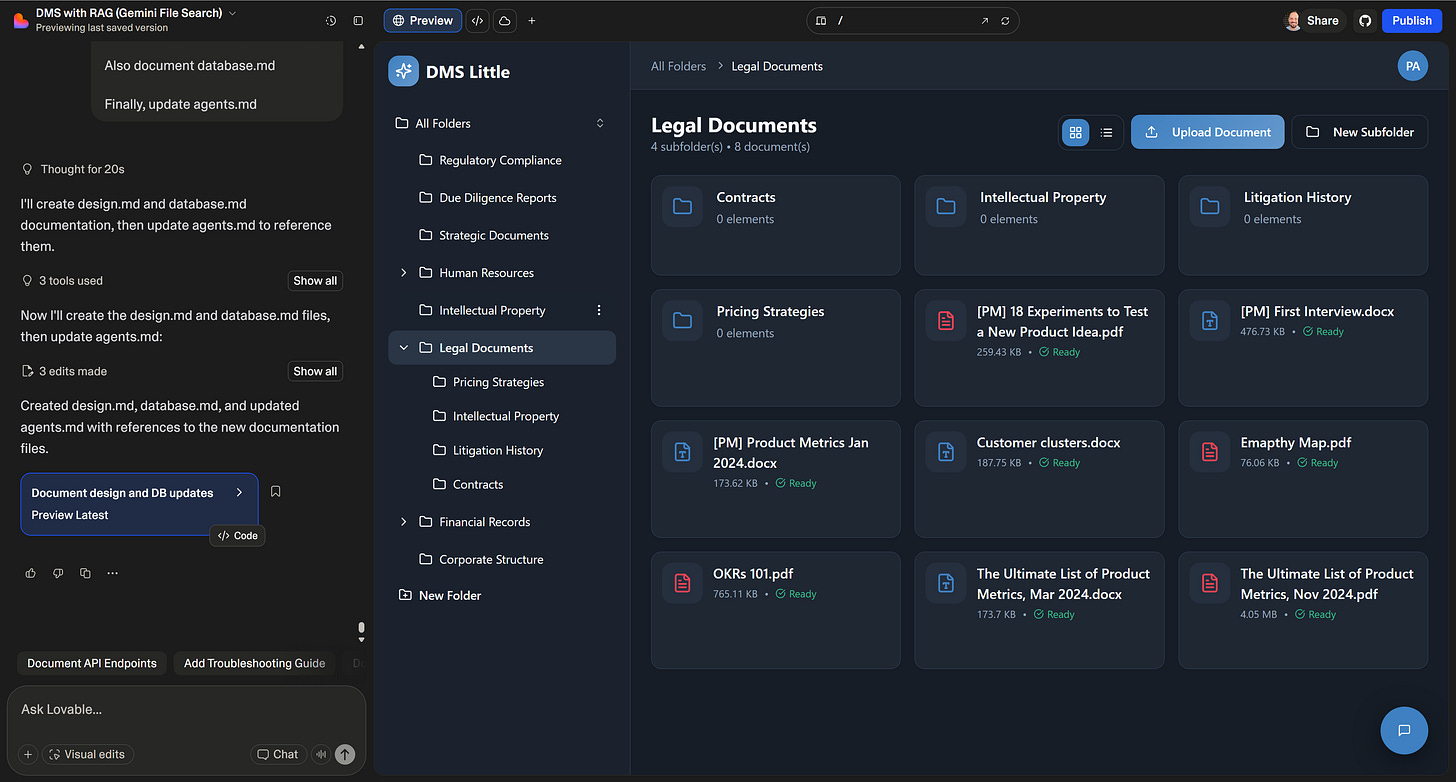The height and width of the screenshot is (782, 1456).
Task: Show all edits made
Action: (314, 371)
